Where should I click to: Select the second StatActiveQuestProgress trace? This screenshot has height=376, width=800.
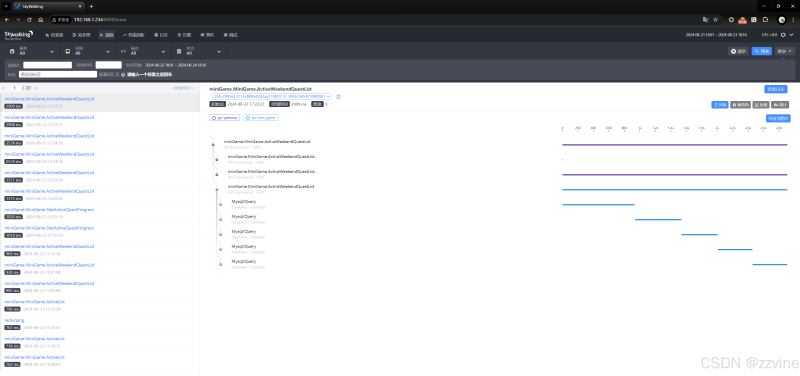click(100, 232)
